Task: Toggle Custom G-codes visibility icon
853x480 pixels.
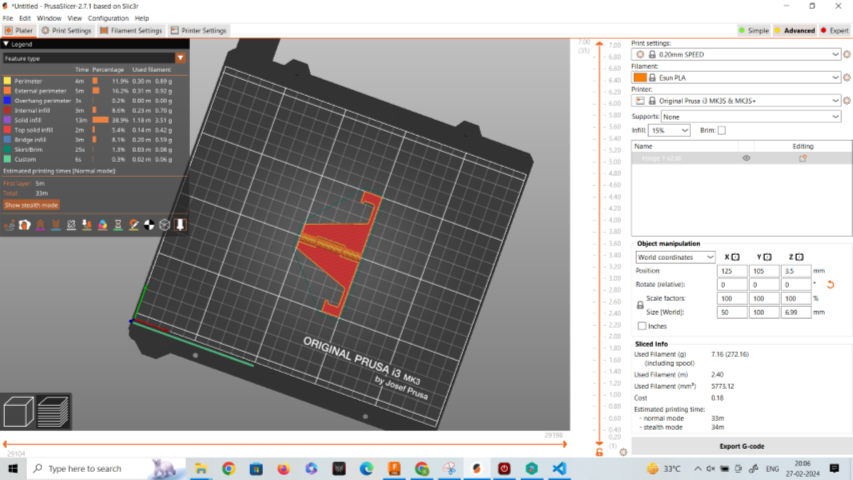Action: [133, 225]
